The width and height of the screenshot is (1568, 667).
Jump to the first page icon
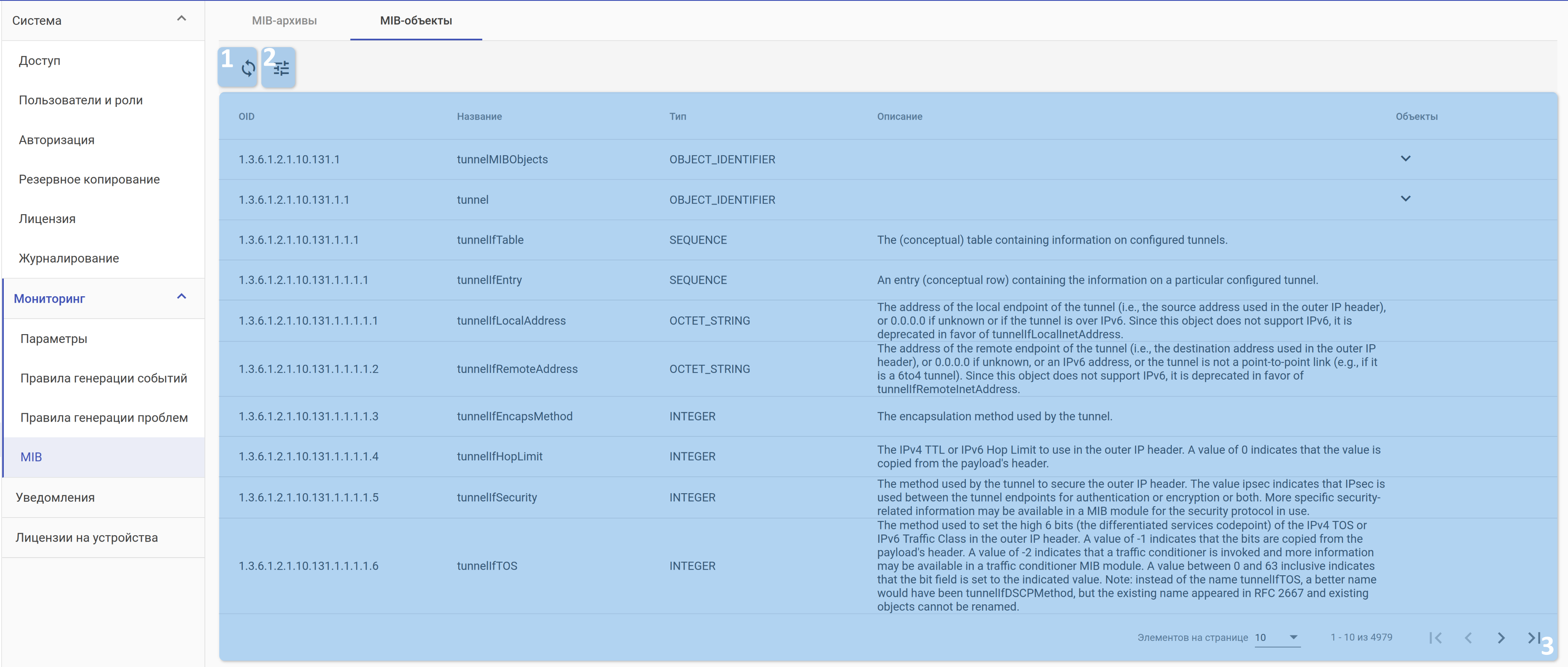click(1435, 637)
